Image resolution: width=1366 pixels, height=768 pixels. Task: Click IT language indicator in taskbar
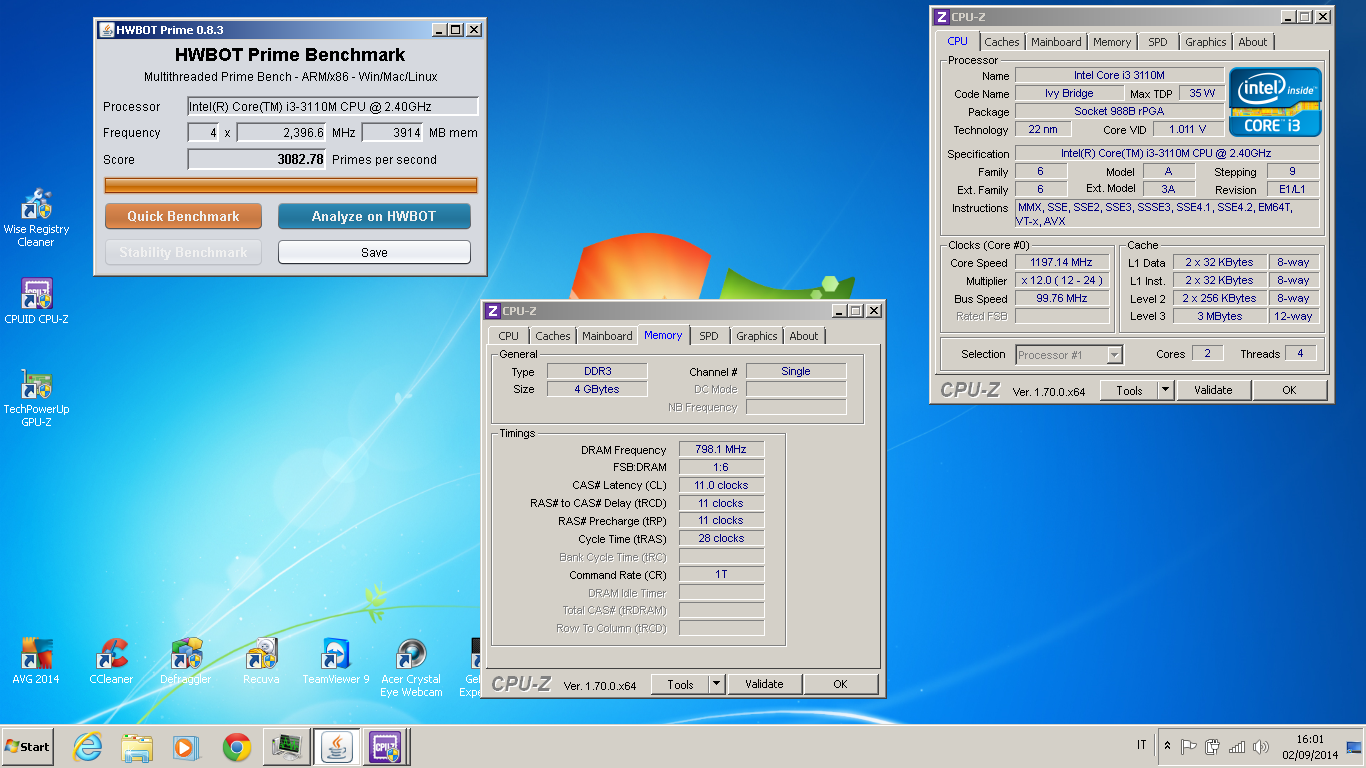point(1141,745)
